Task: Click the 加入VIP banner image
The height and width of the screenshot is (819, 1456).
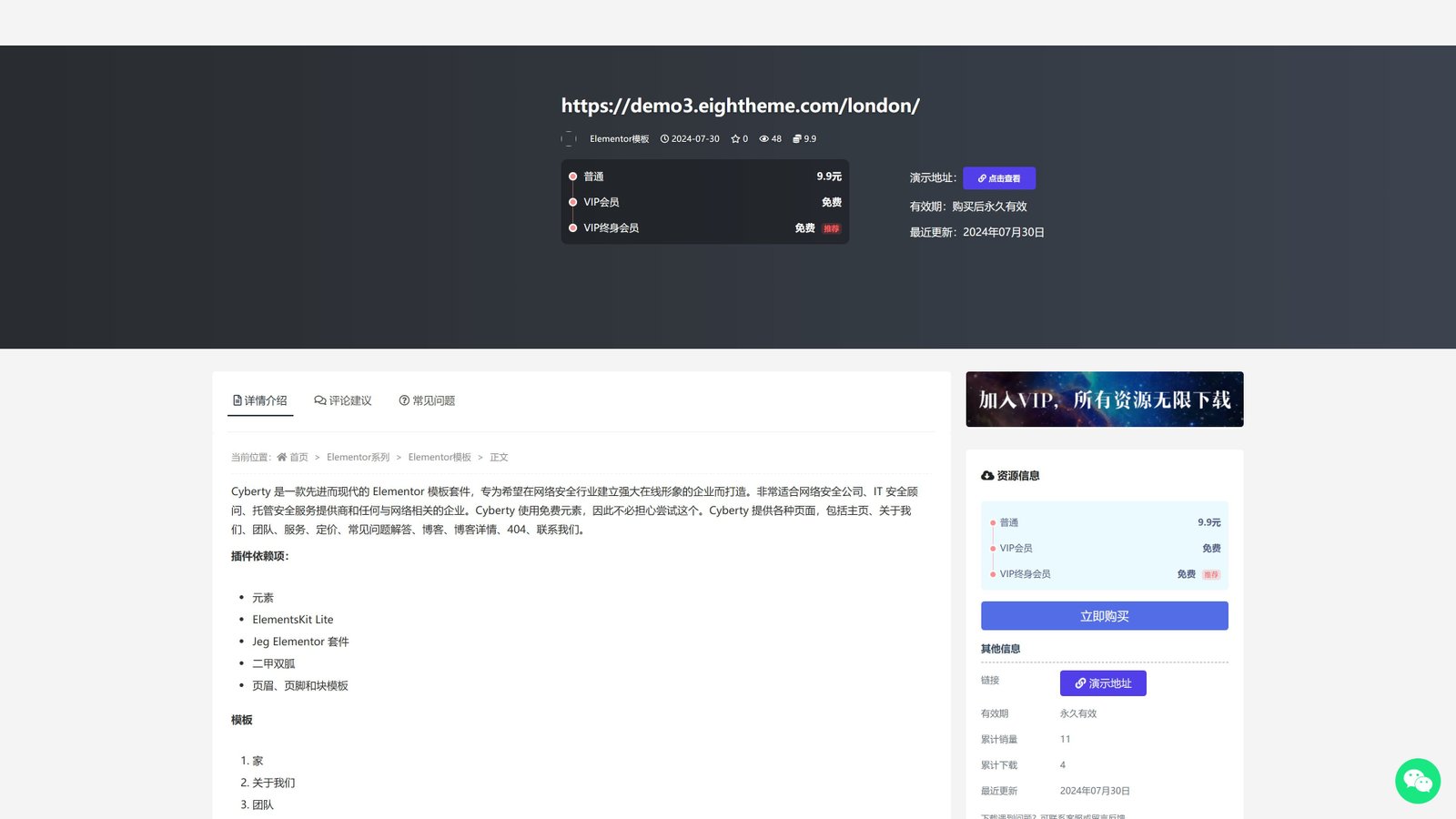Action: tap(1104, 399)
